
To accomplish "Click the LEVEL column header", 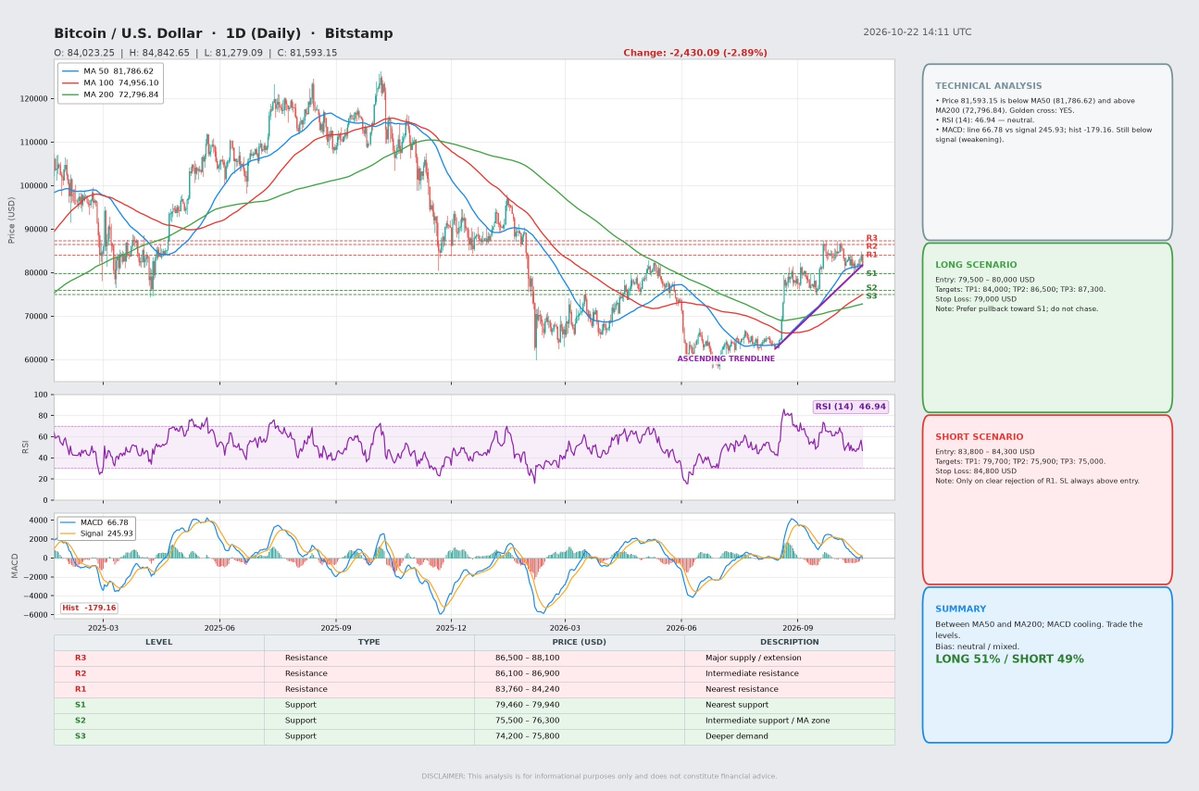I will (x=159, y=643).
